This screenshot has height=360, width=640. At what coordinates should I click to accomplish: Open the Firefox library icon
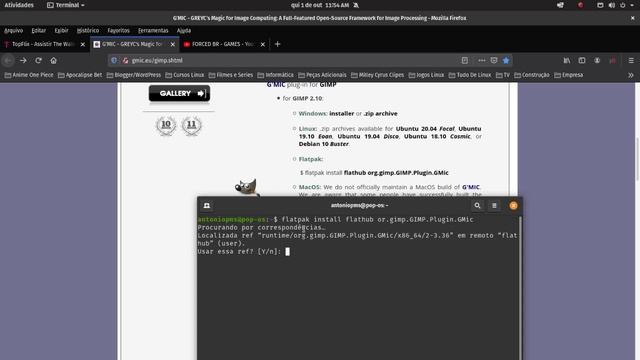[567, 60]
